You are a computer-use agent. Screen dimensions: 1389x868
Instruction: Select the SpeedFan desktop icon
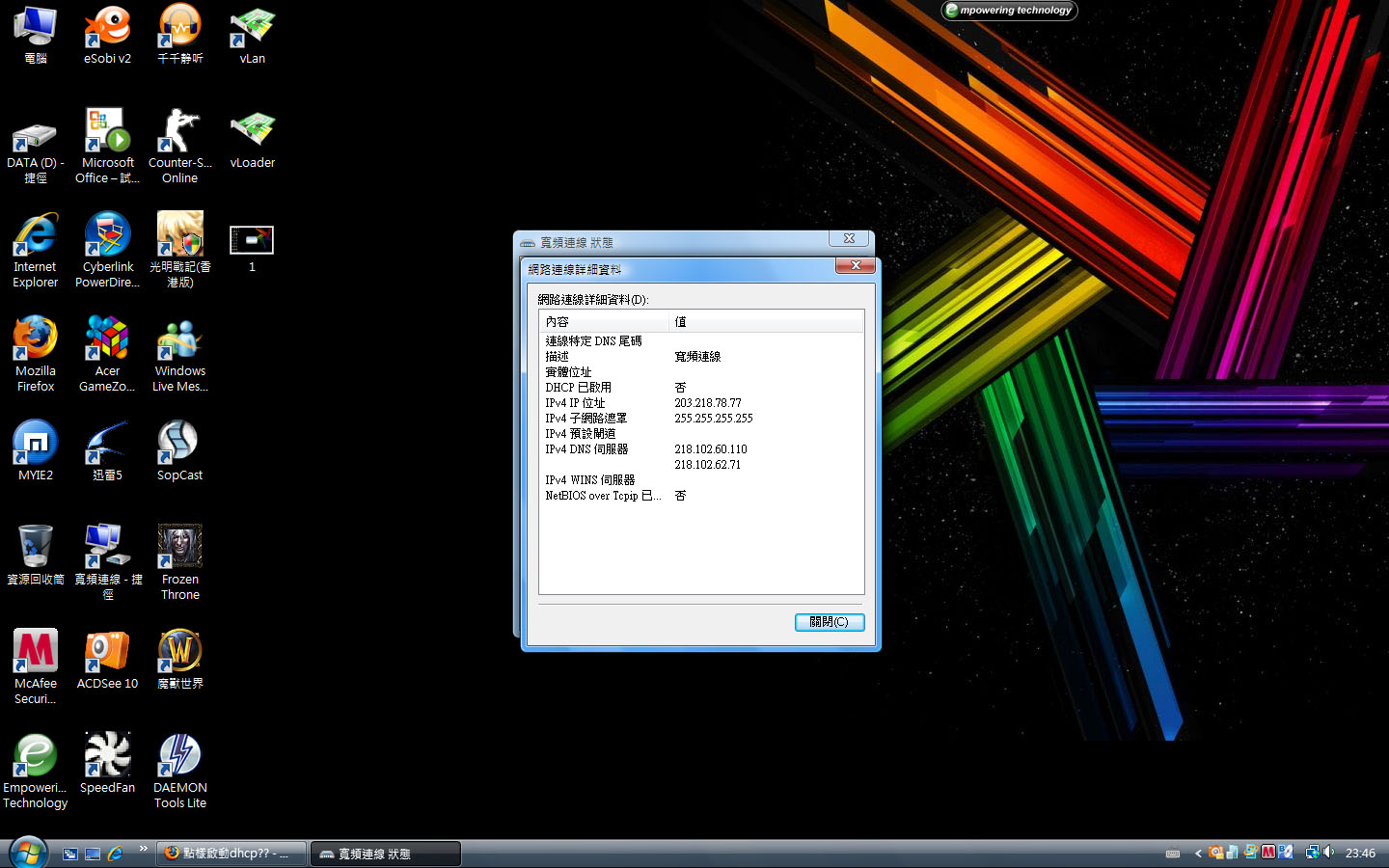(x=107, y=756)
